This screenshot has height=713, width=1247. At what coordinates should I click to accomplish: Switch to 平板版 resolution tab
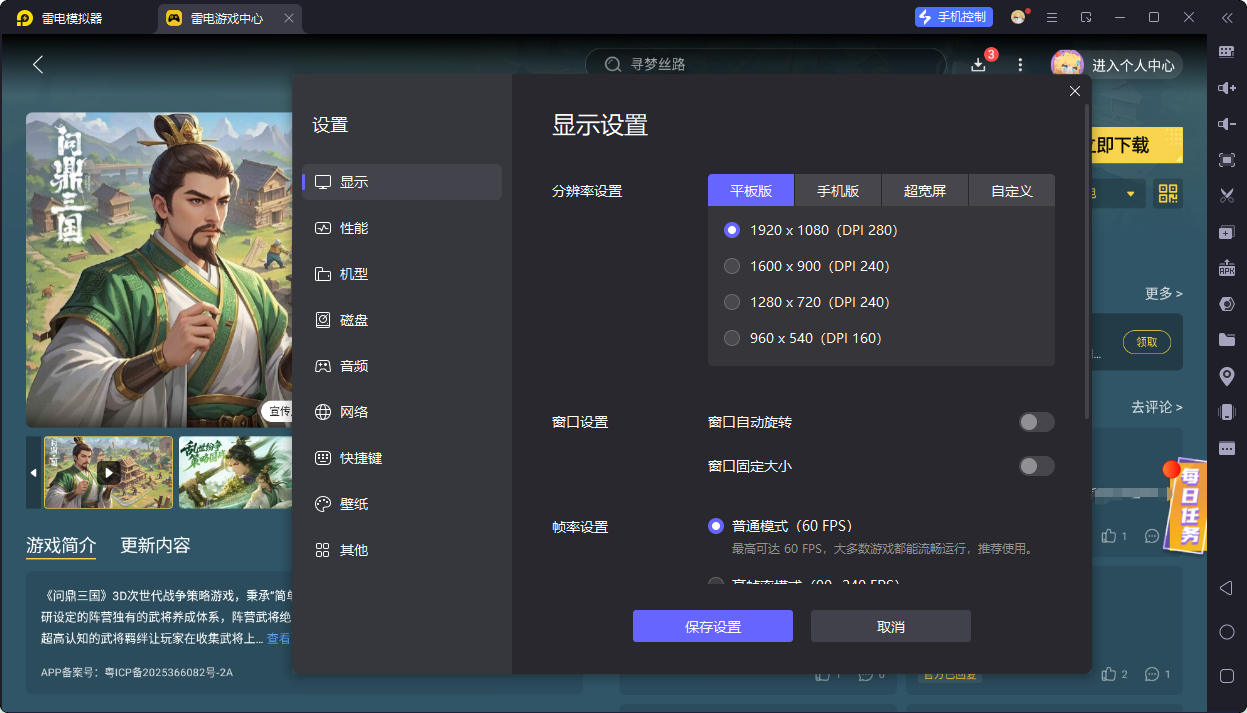(x=751, y=190)
